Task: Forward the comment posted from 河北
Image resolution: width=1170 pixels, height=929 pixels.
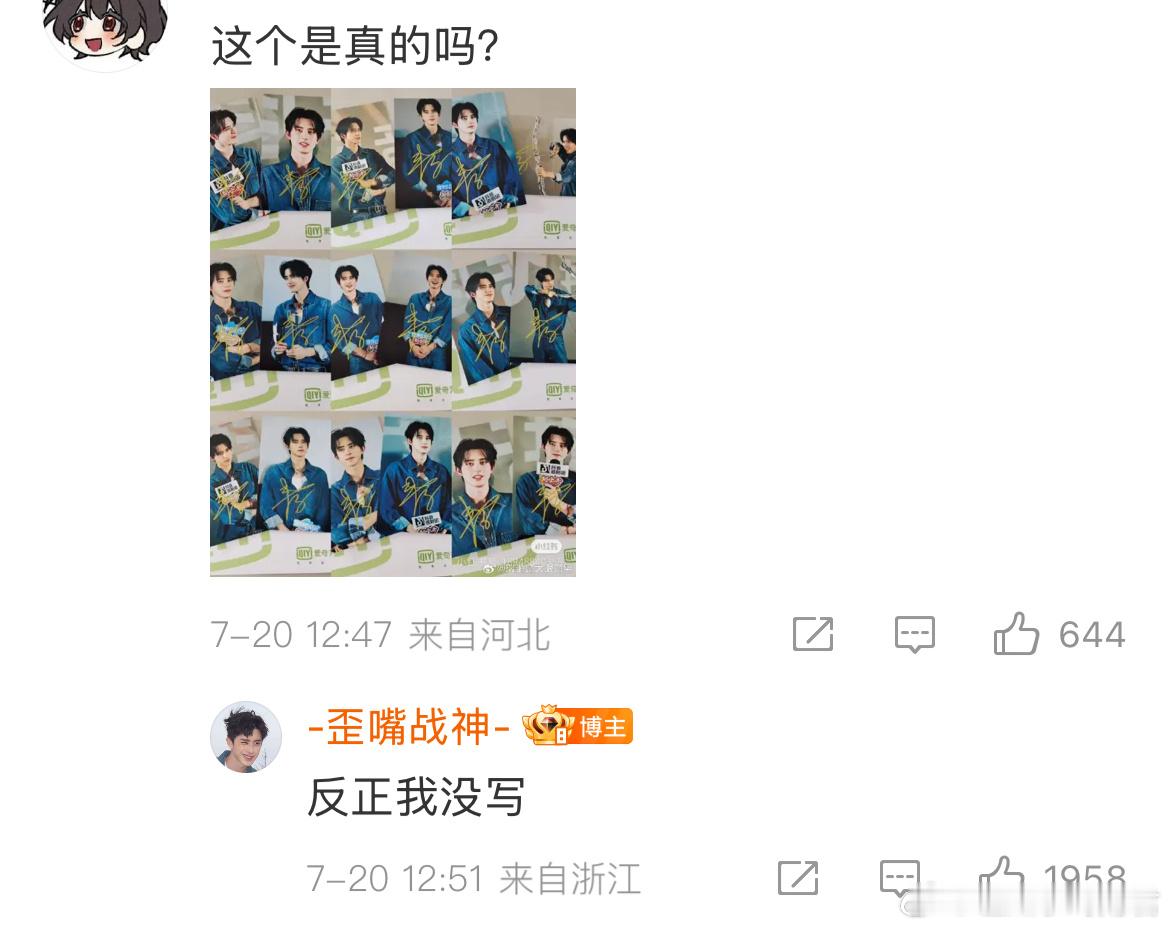Action: 813,634
